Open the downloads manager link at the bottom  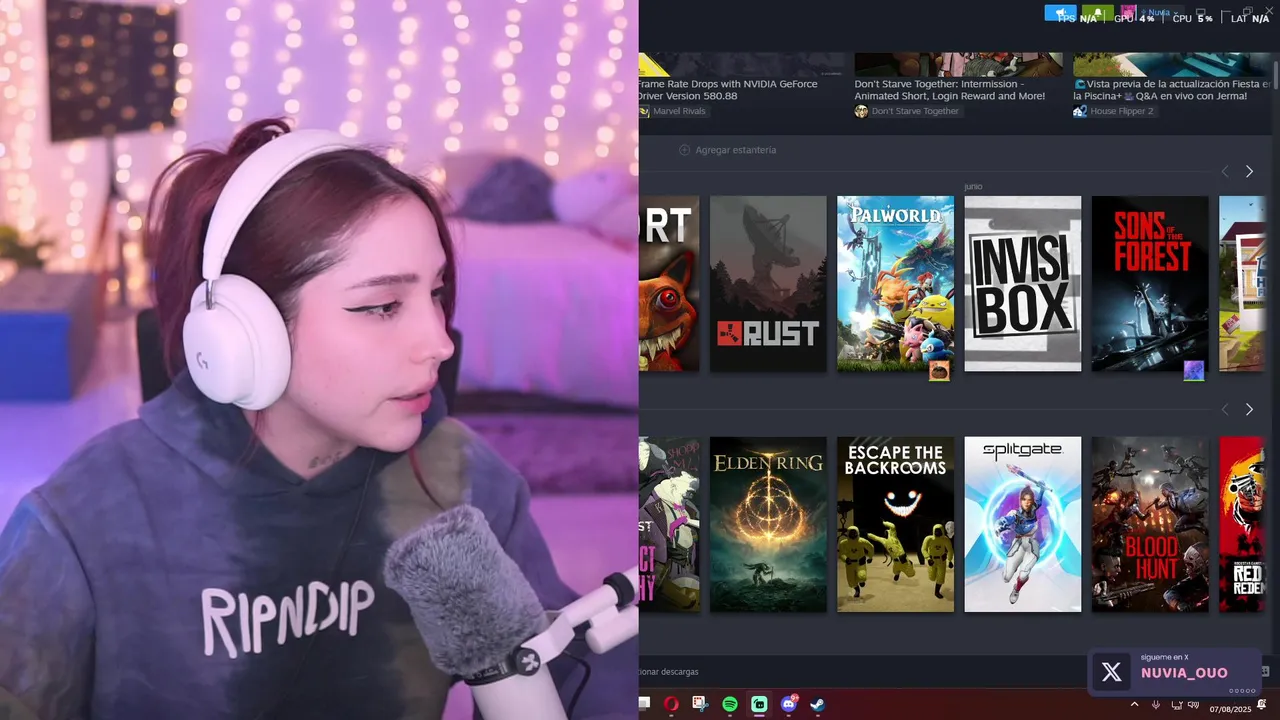click(x=669, y=672)
